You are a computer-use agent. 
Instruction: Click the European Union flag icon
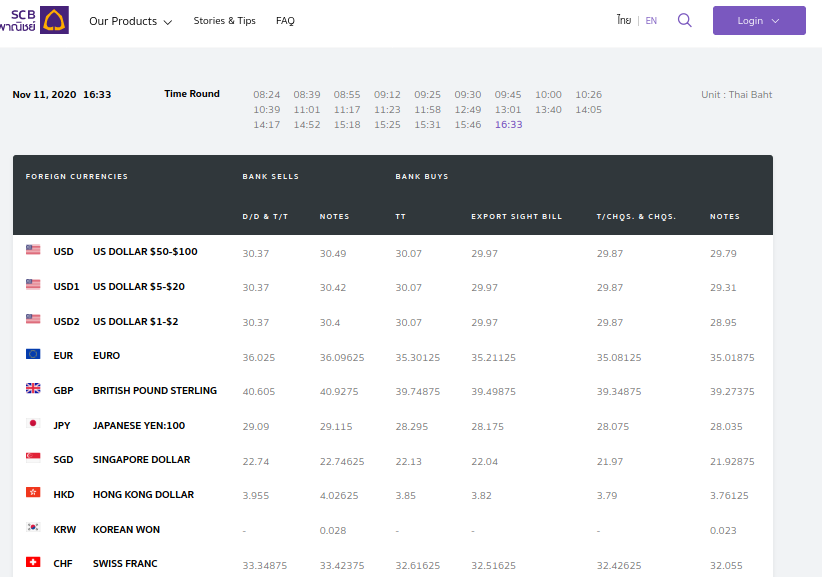(33, 355)
